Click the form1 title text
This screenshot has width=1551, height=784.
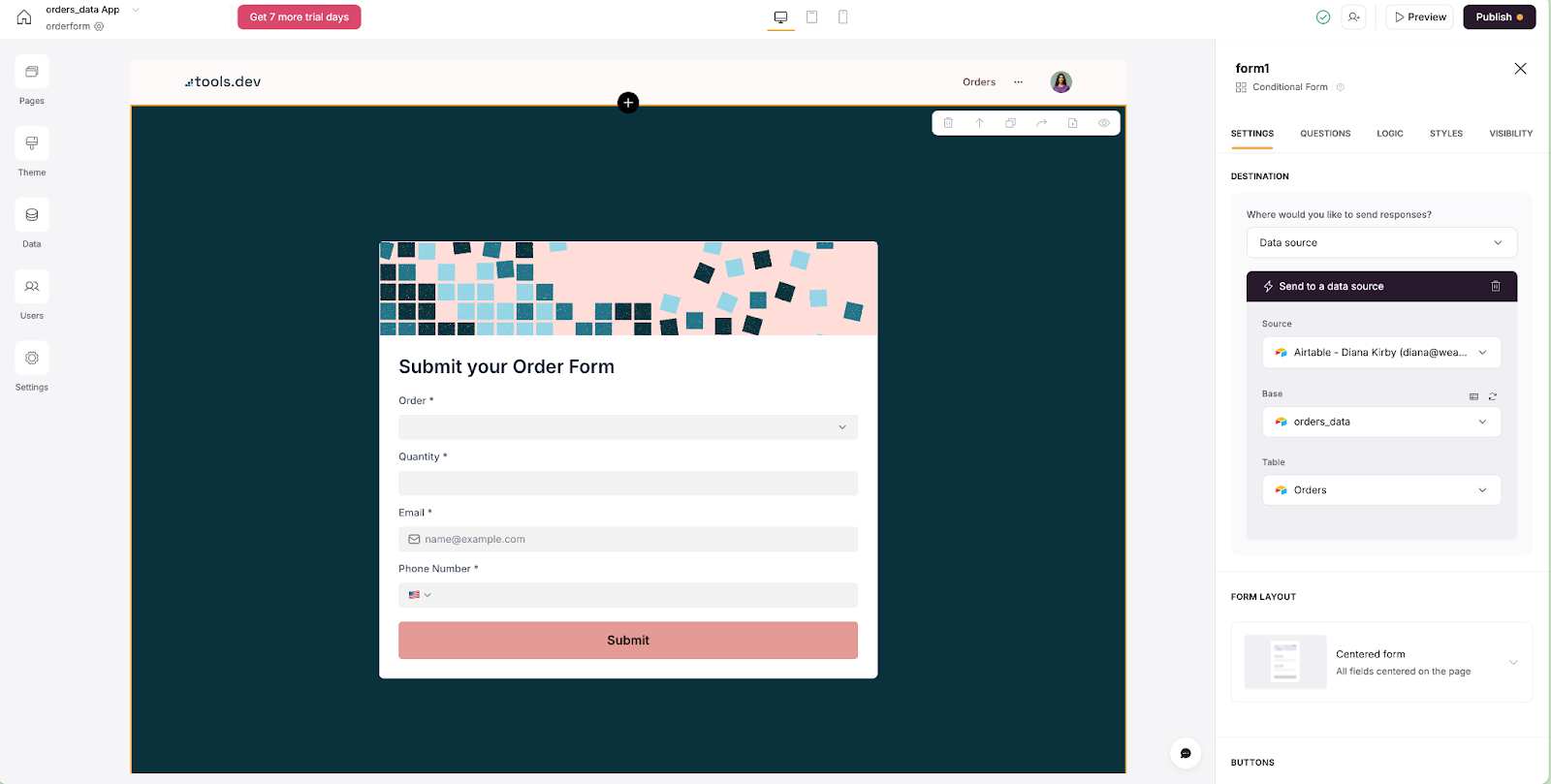click(1252, 68)
